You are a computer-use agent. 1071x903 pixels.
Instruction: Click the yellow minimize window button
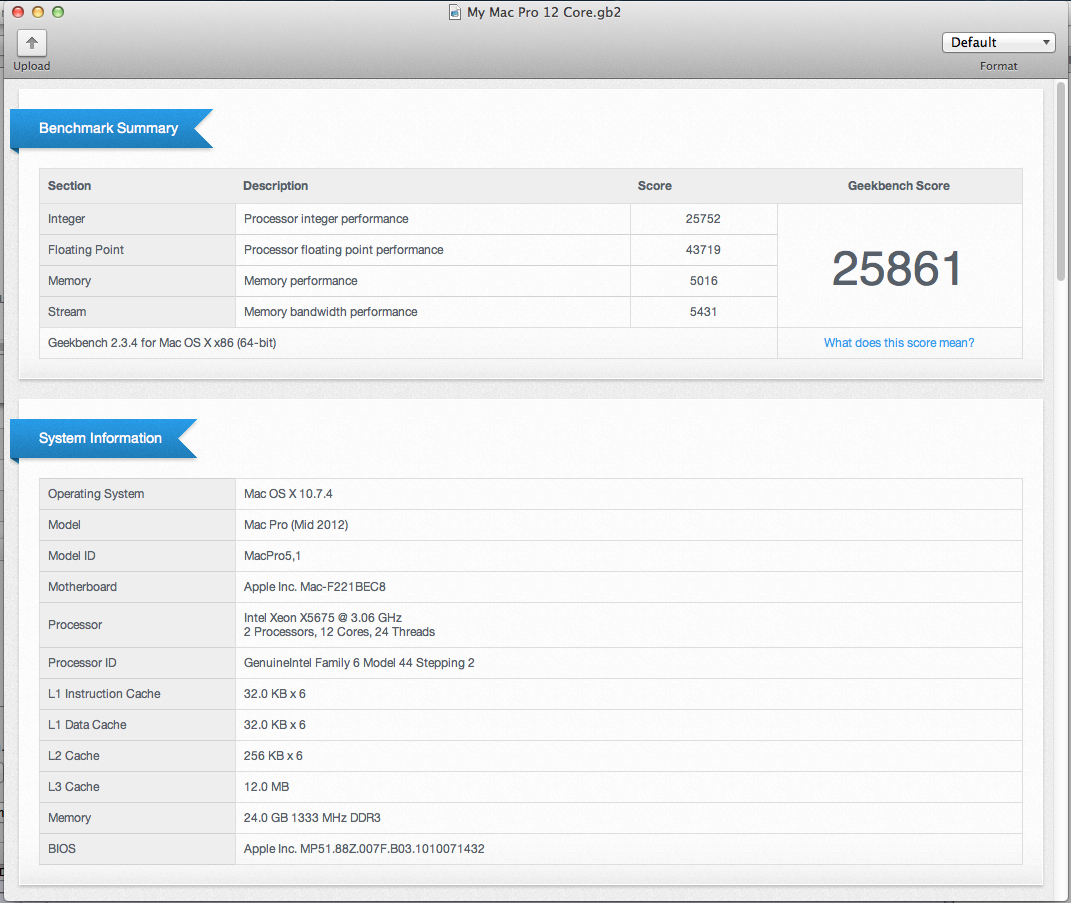pyautogui.click(x=38, y=12)
